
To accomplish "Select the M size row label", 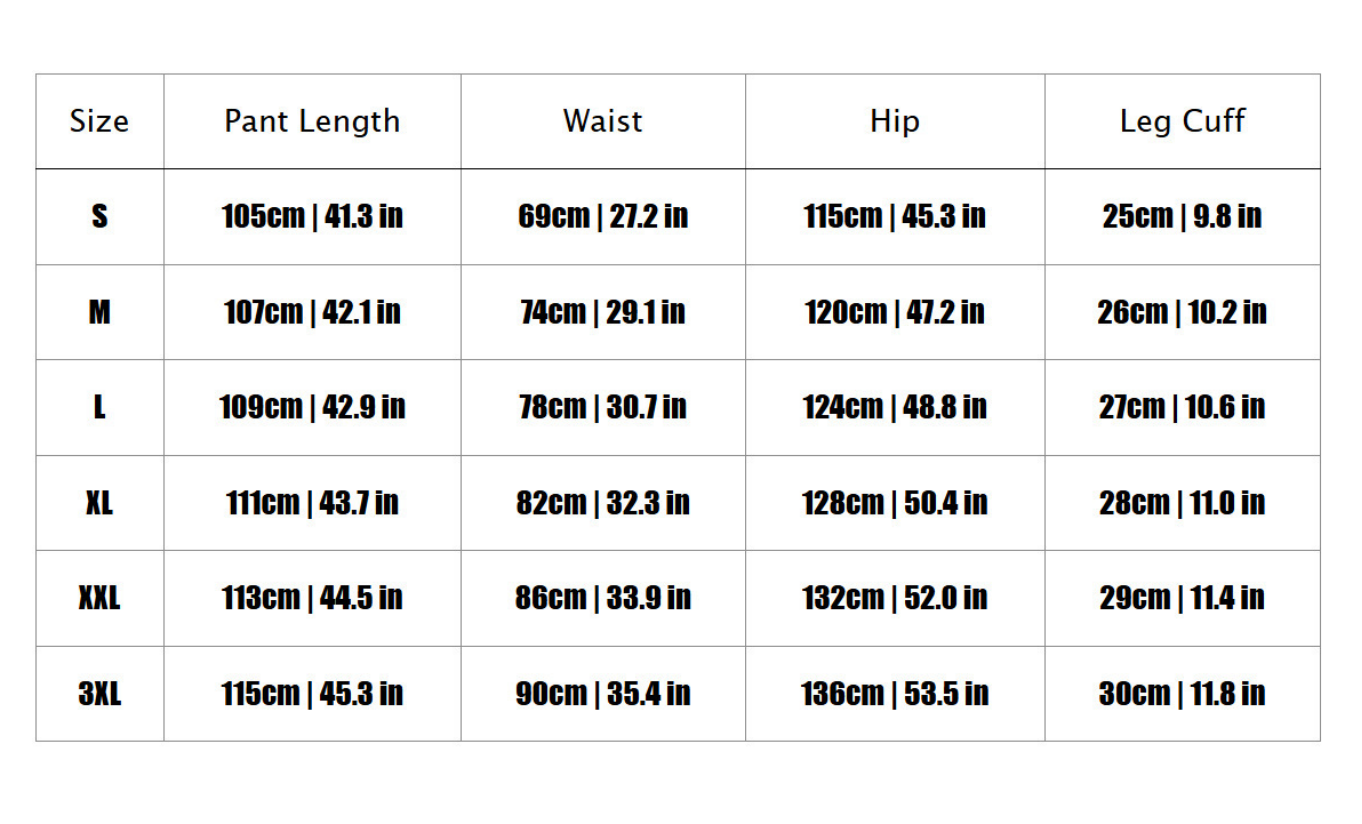I will tap(99, 312).
